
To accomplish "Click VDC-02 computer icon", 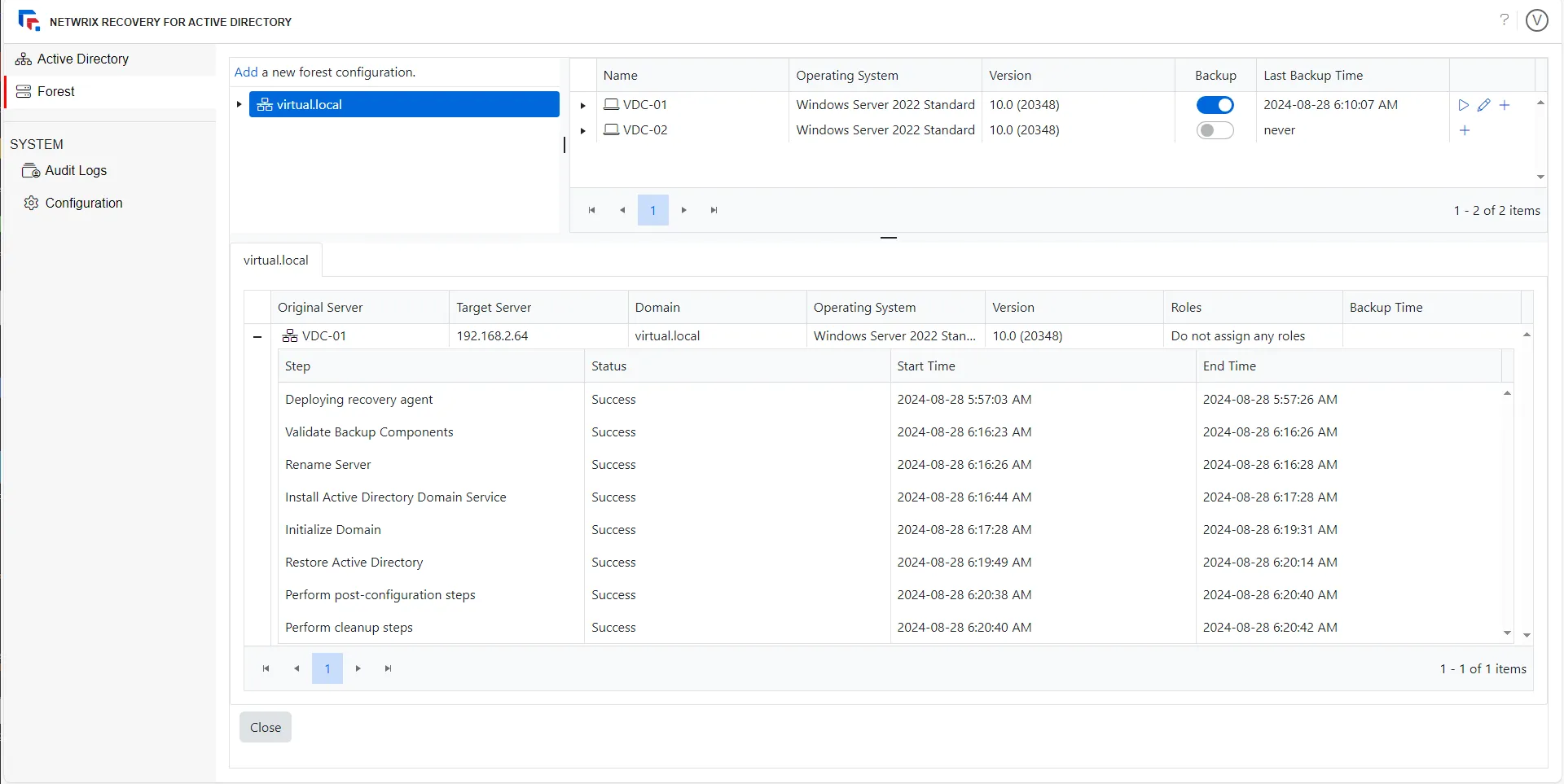I will click(612, 130).
